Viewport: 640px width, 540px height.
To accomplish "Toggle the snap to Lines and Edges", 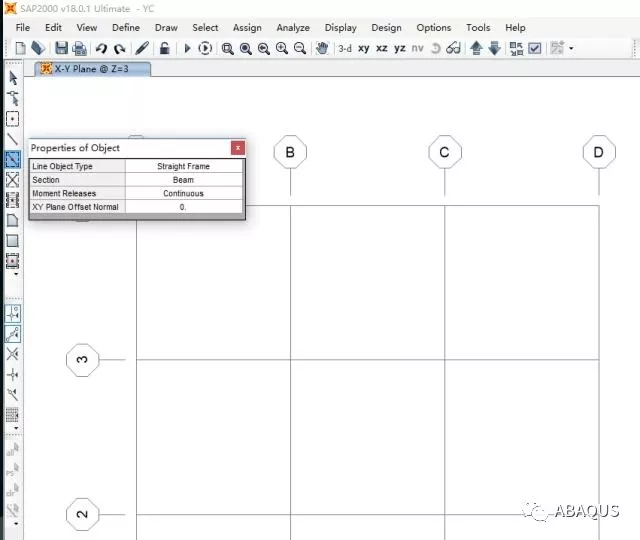I will (12, 394).
